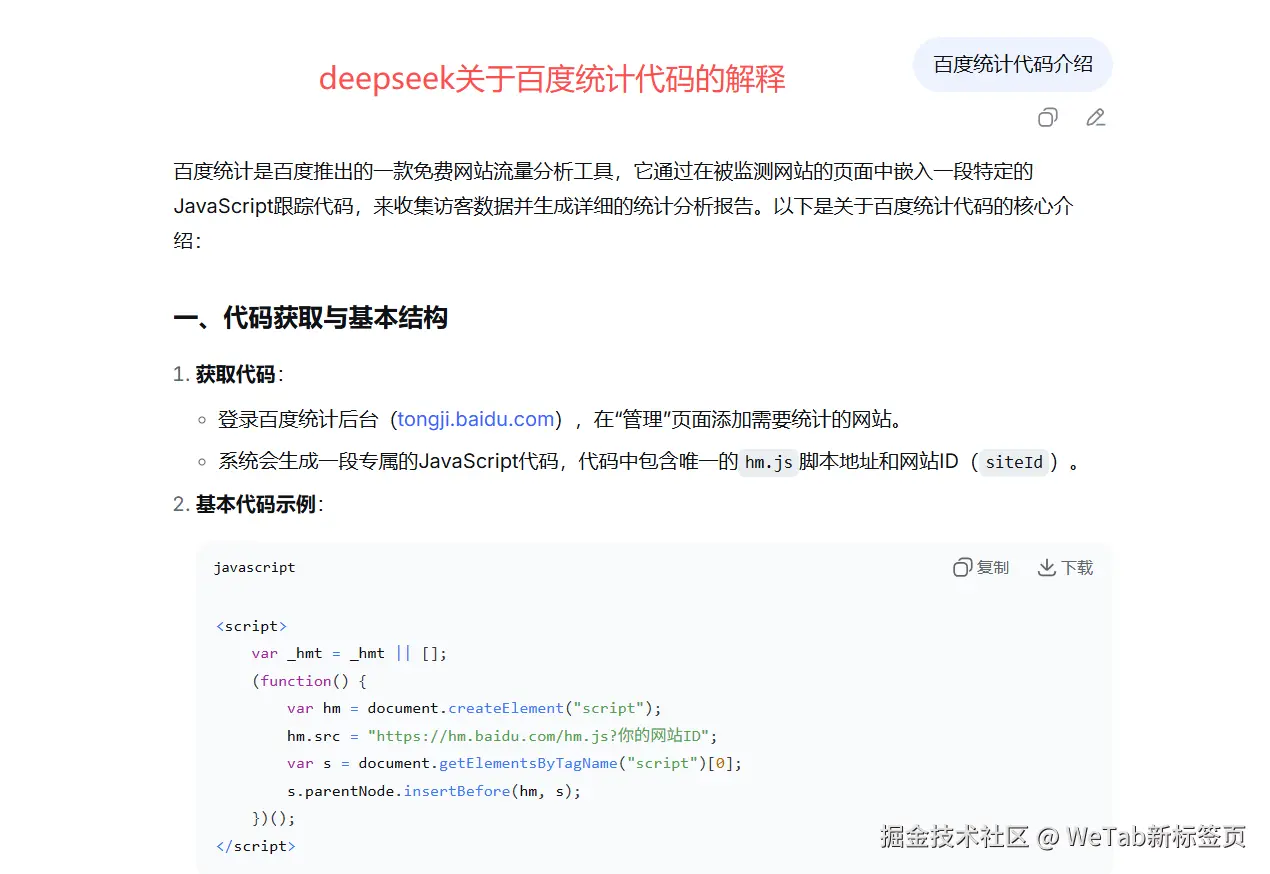
Task: Click the inline code chip hm.js
Action: point(768,462)
